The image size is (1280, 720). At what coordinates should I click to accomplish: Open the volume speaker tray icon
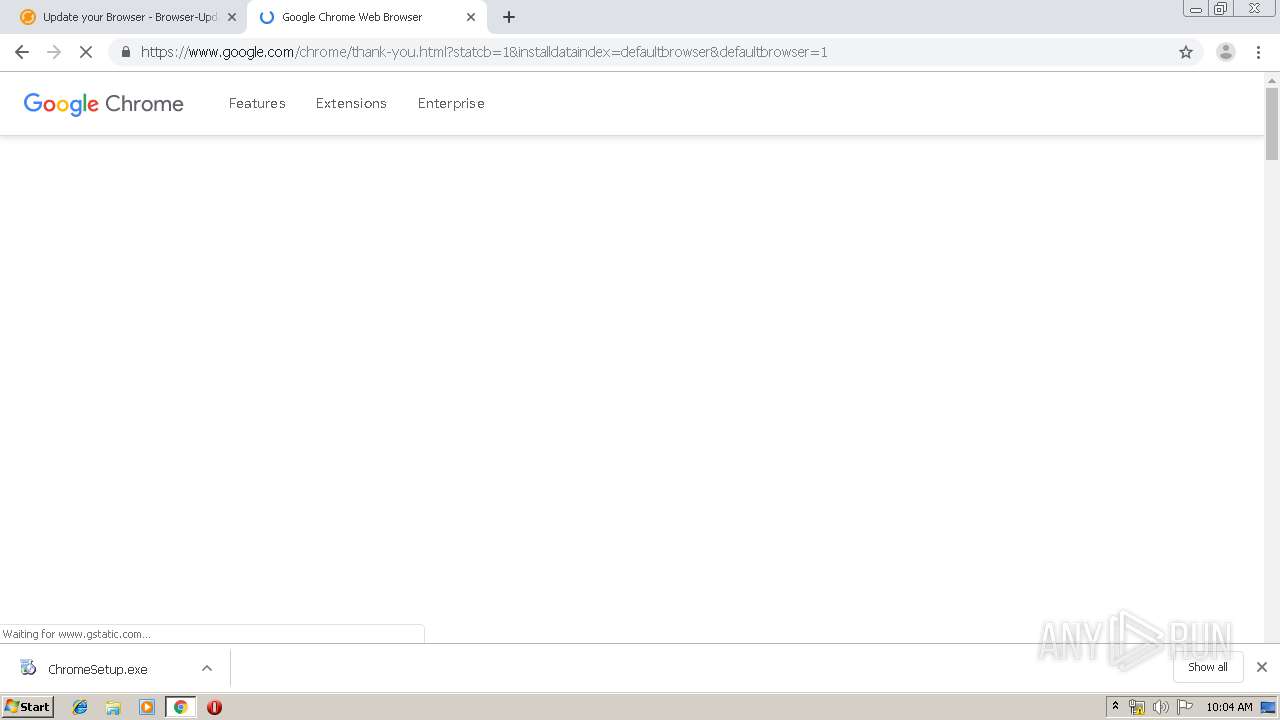(x=1160, y=707)
